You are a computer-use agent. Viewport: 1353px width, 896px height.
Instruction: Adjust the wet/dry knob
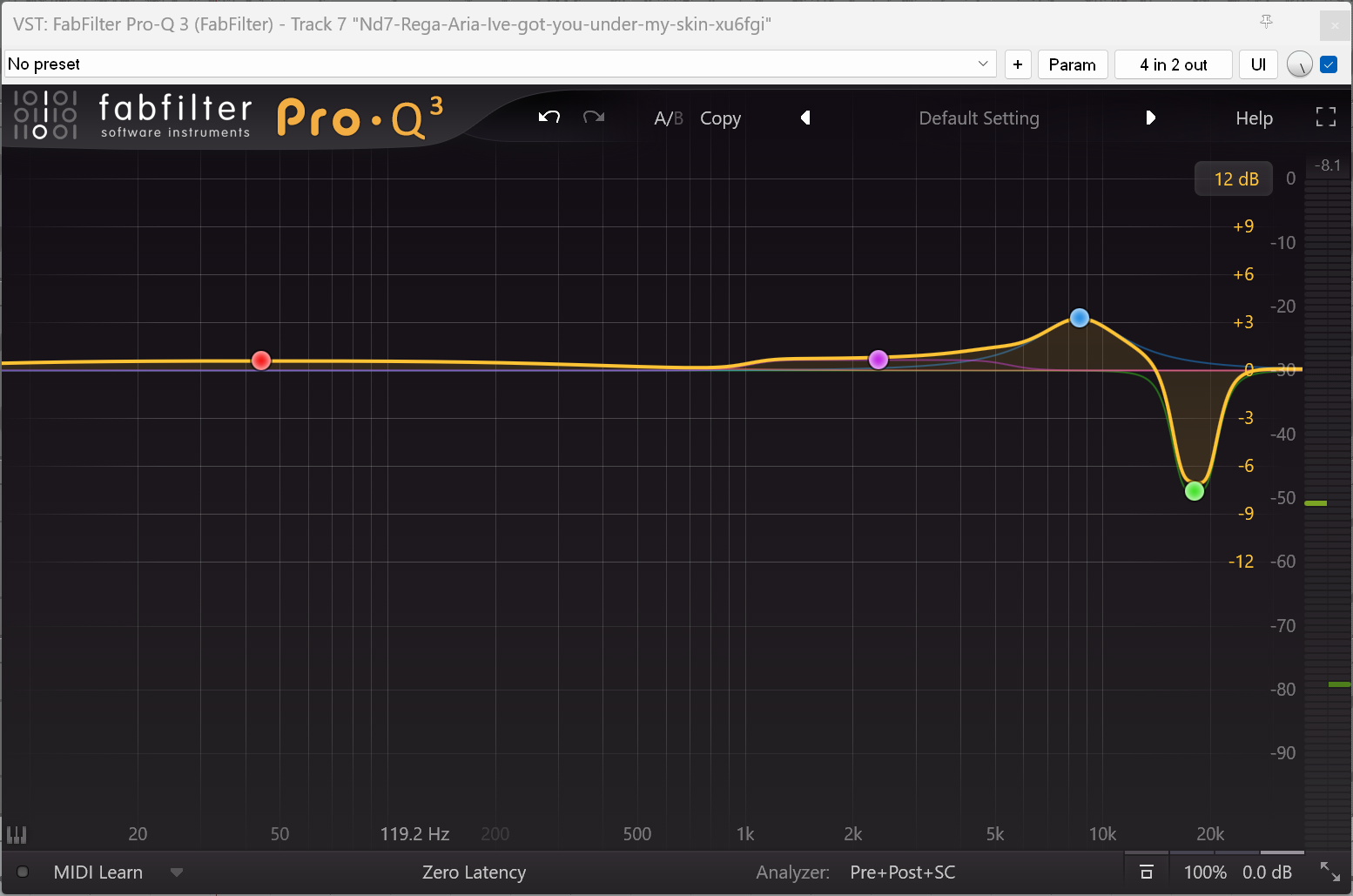(1299, 64)
